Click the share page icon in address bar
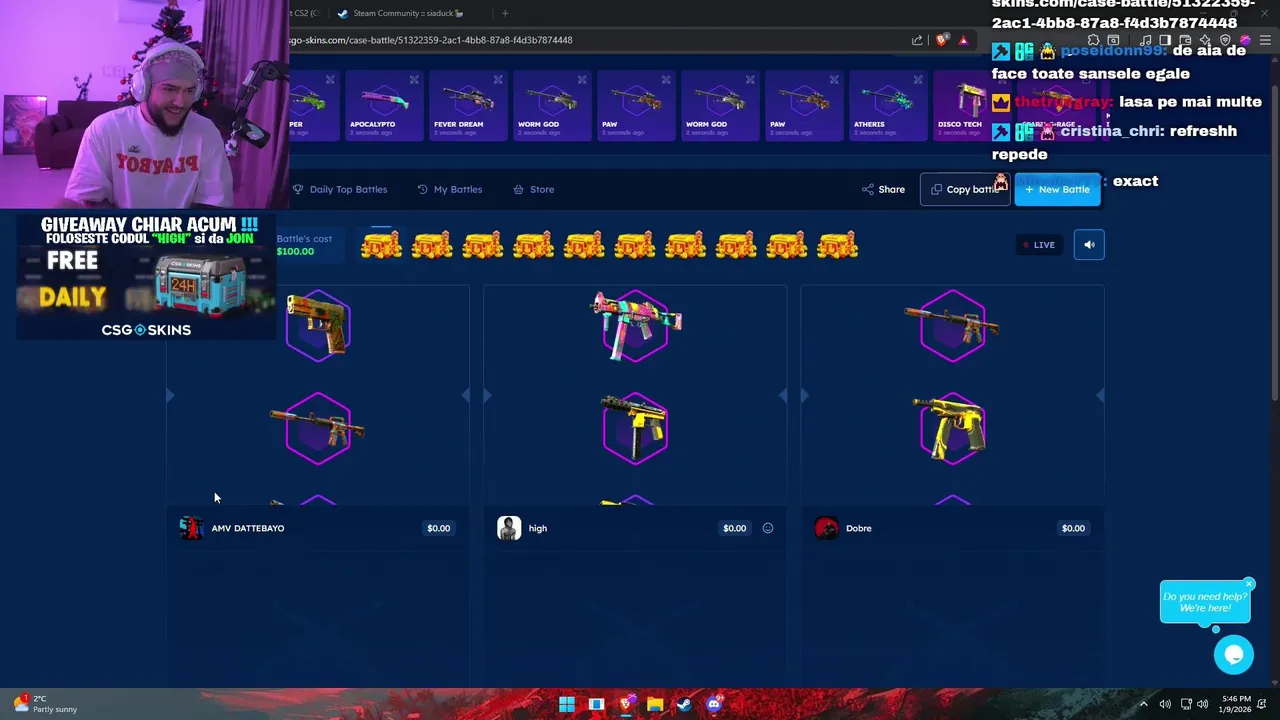The width and height of the screenshot is (1280, 720). 917,40
